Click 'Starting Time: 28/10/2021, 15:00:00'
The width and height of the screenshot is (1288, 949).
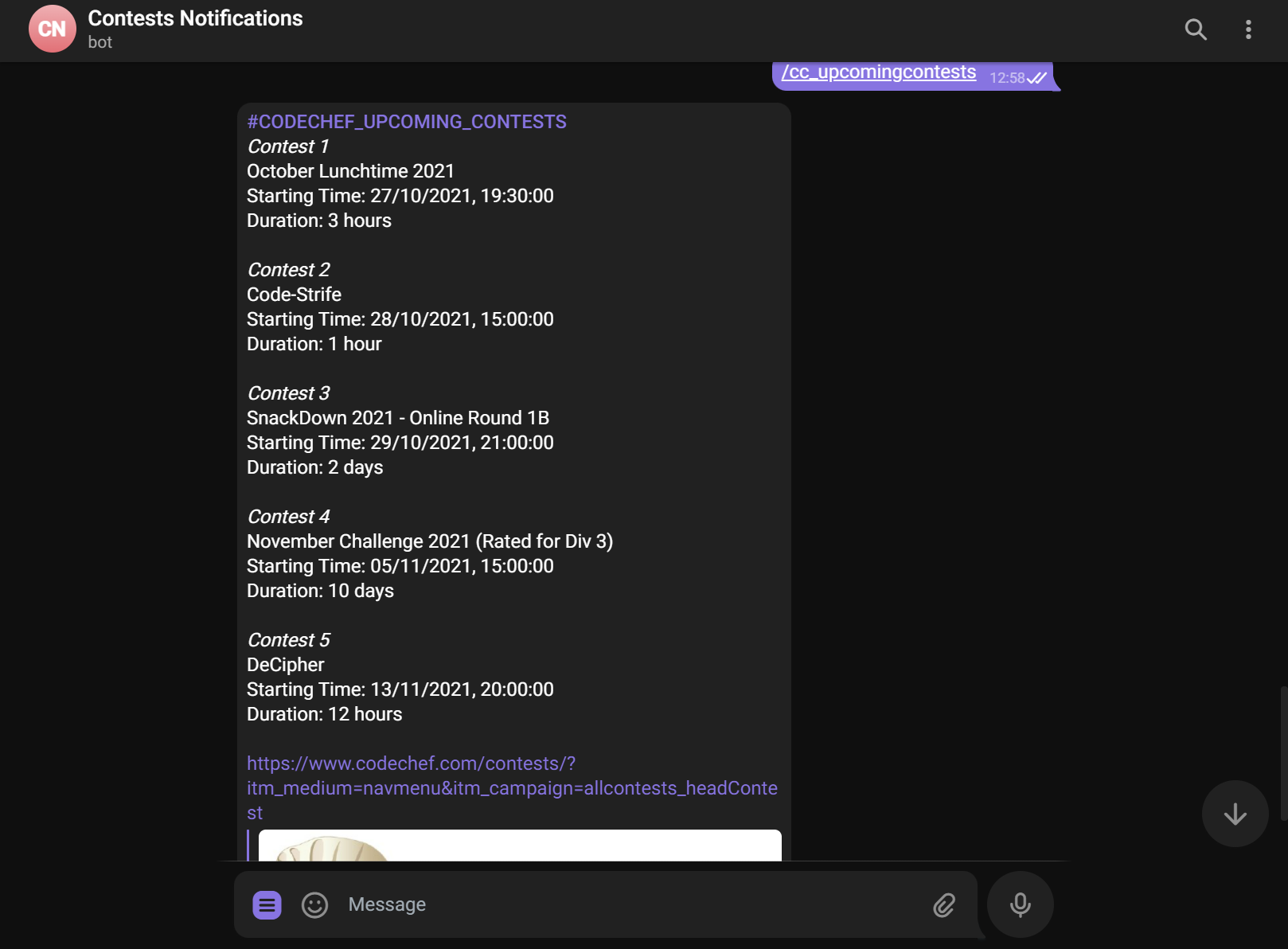(x=400, y=319)
